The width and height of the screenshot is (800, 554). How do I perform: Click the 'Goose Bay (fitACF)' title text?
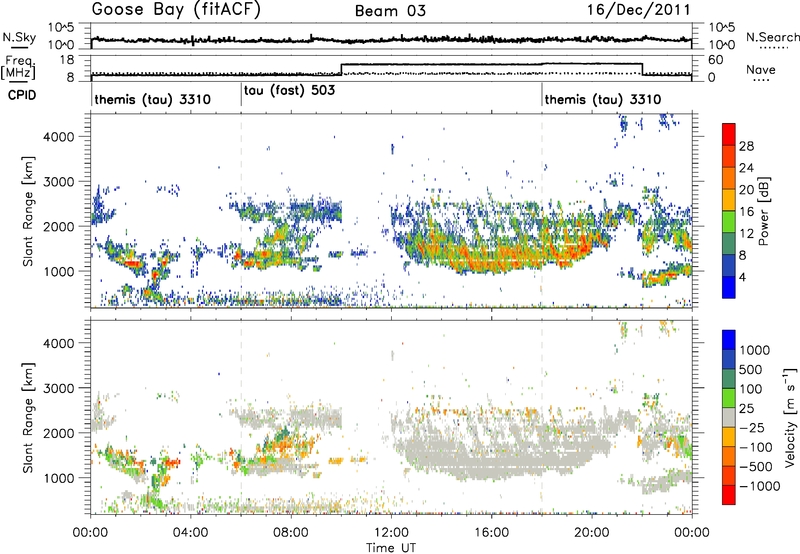(176, 10)
